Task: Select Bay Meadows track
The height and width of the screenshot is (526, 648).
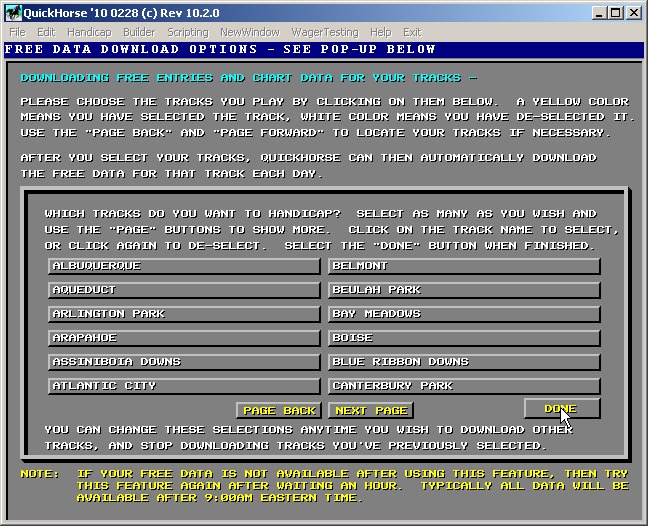Action: [x=464, y=314]
